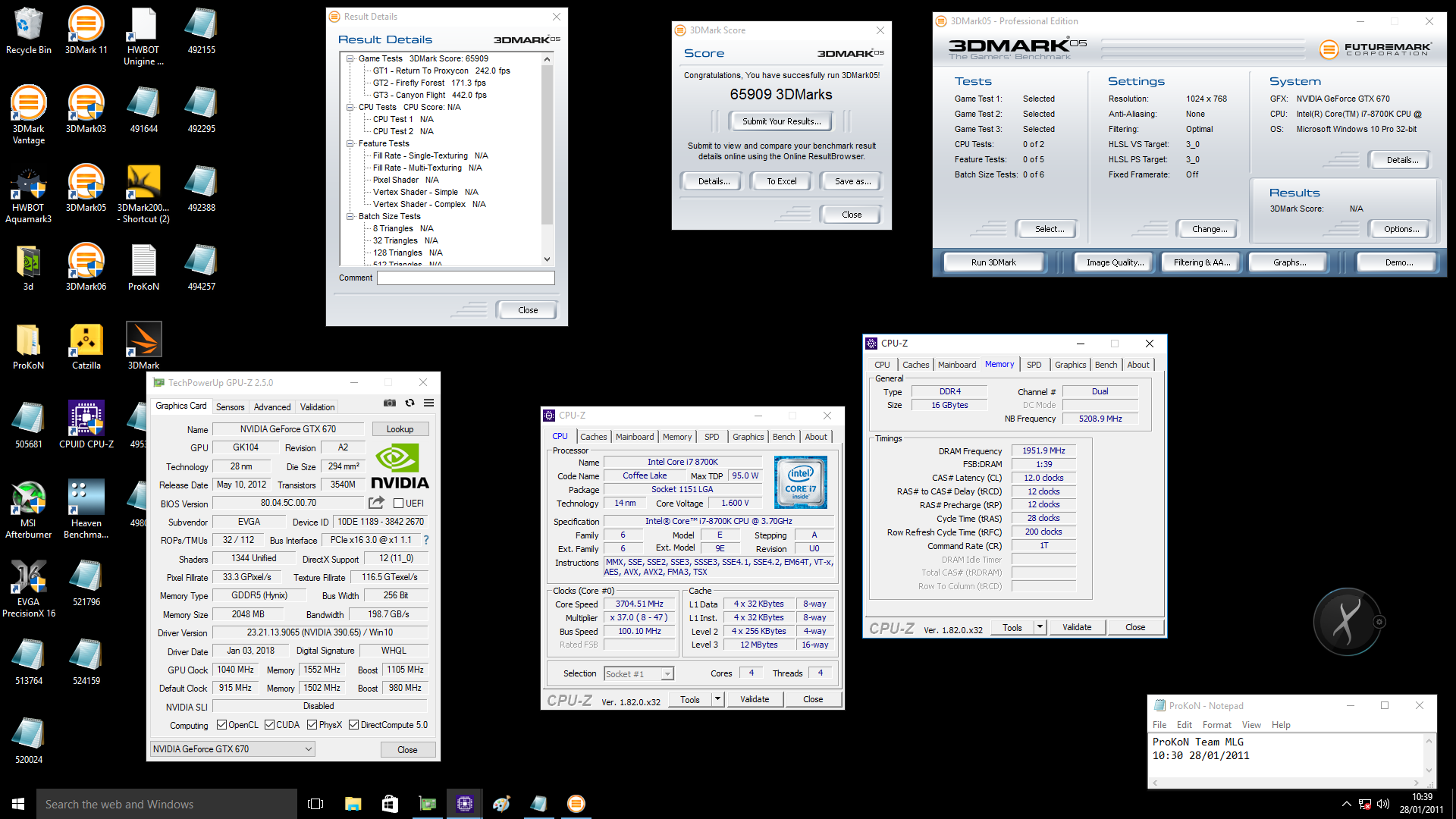This screenshot has height=819, width=1456.
Task: Click the Notepad vertical scrollbar down arrow
Action: [1429, 770]
